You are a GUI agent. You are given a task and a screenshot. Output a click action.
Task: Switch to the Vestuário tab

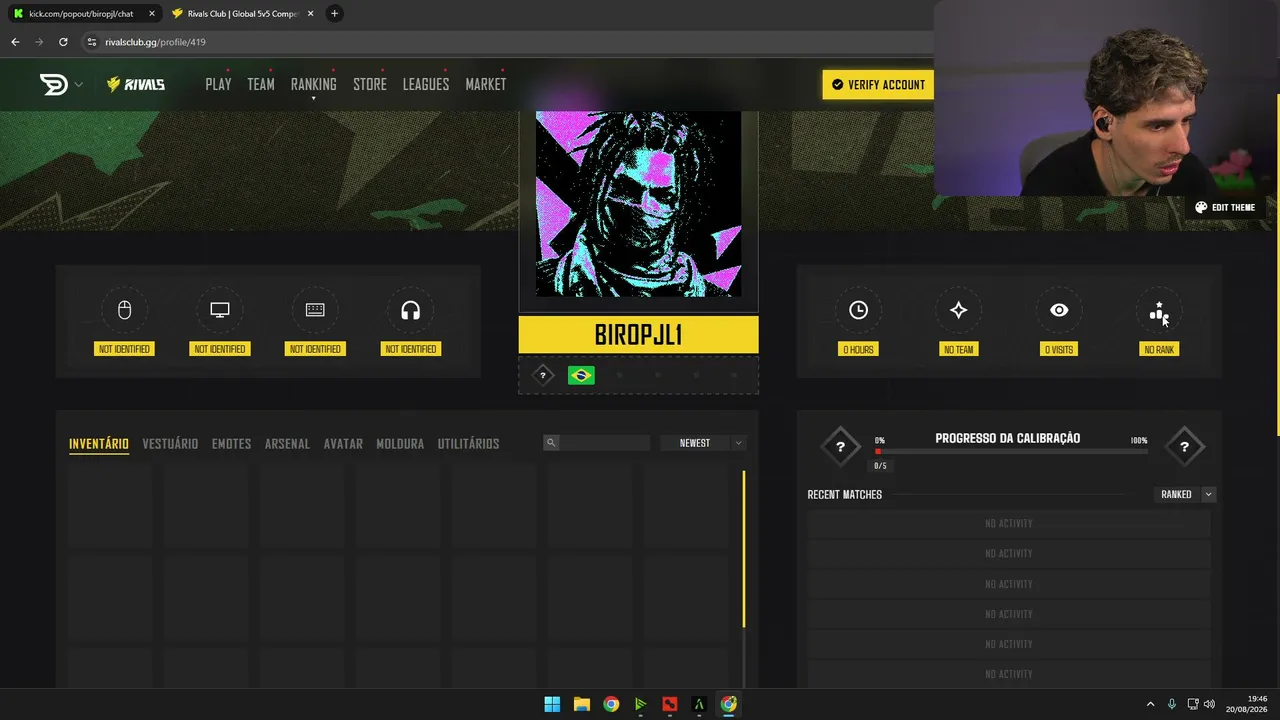click(x=170, y=444)
